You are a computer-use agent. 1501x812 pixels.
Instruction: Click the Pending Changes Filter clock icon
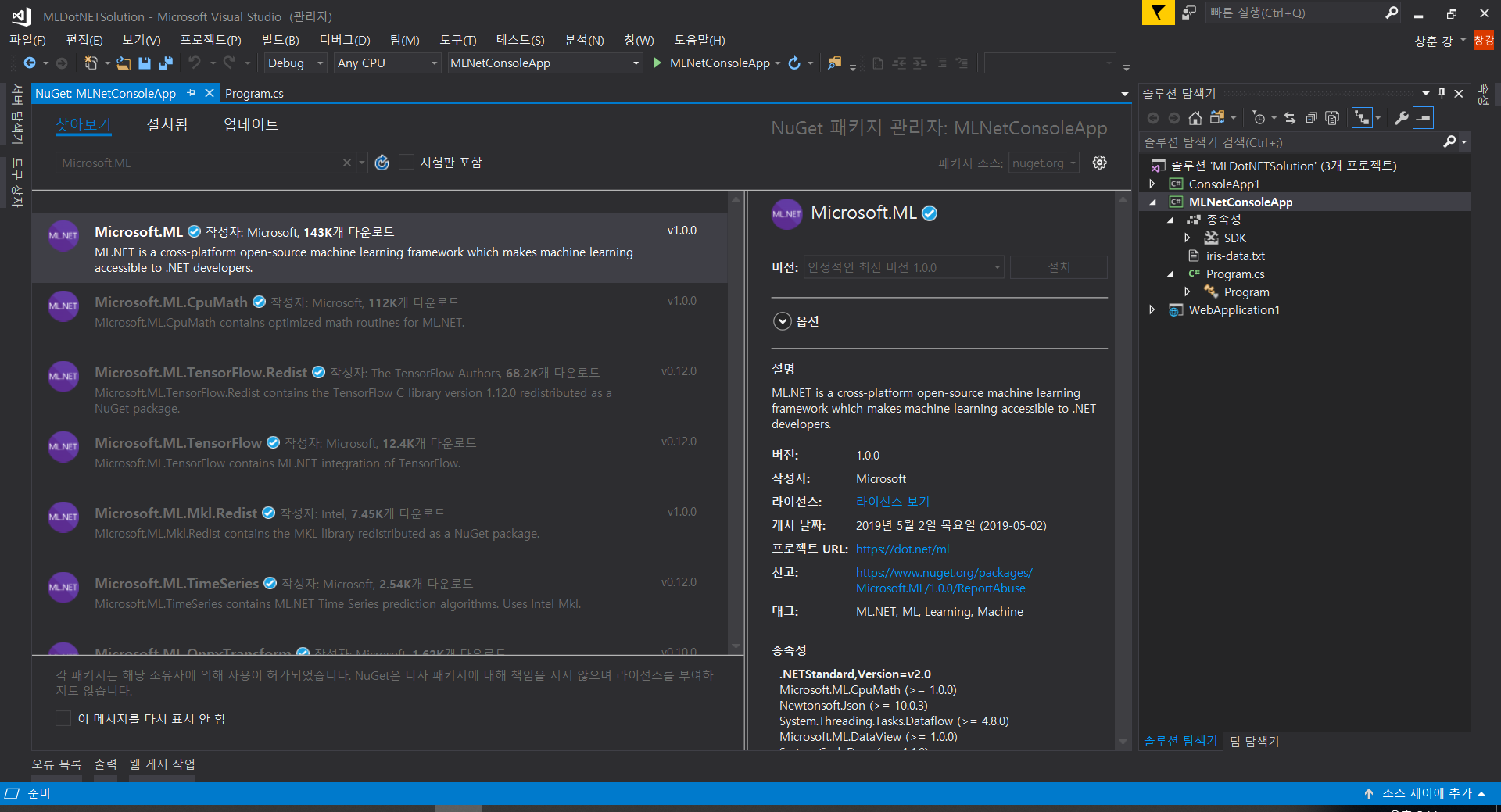coord(1259,118)
